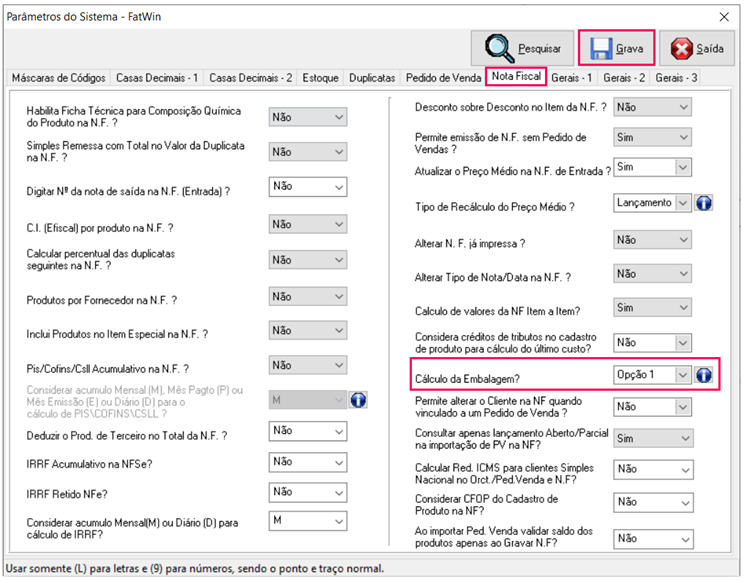This screenshot has width=744, height=581.
Task: Go to Máscaras de Códigos tab
Action: point(56,78)
